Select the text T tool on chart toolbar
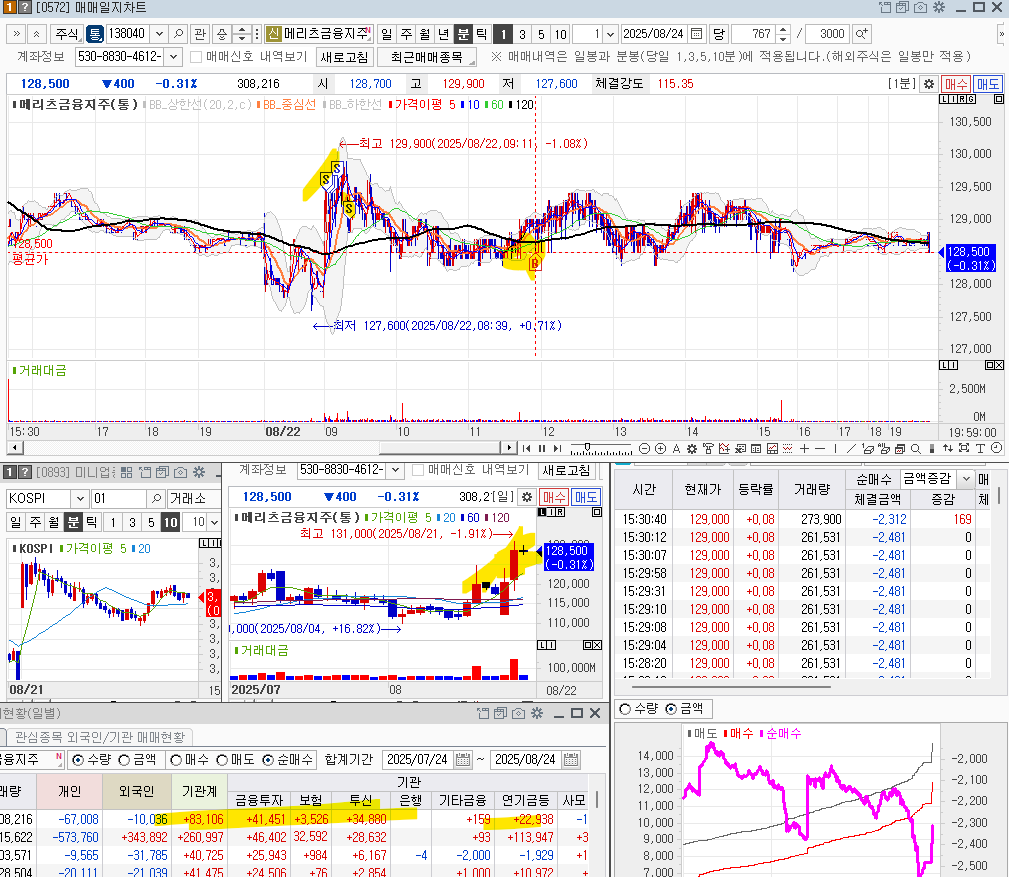Screen dimensions: 1009x877 coord(980,448)
